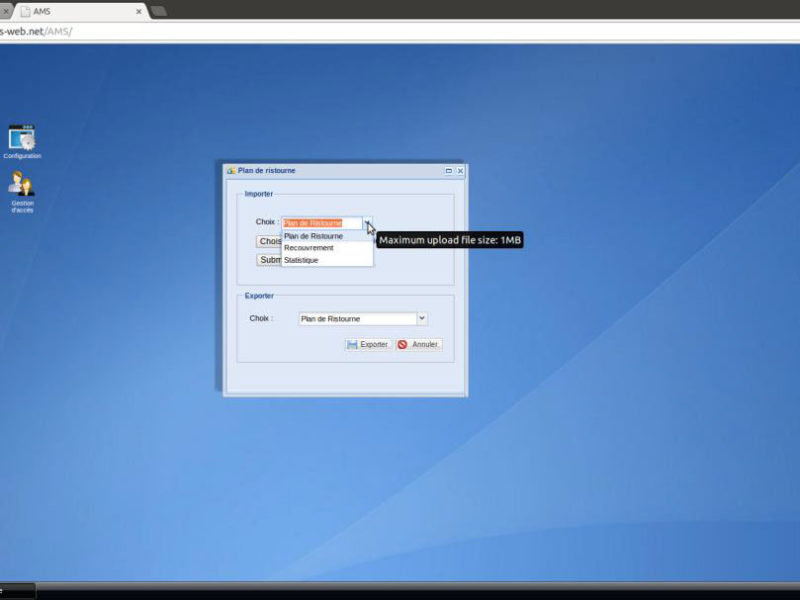Screen dimensions: 800x600
Task: Close the Plan de ristourne window
Action: (x=460, y=171)
